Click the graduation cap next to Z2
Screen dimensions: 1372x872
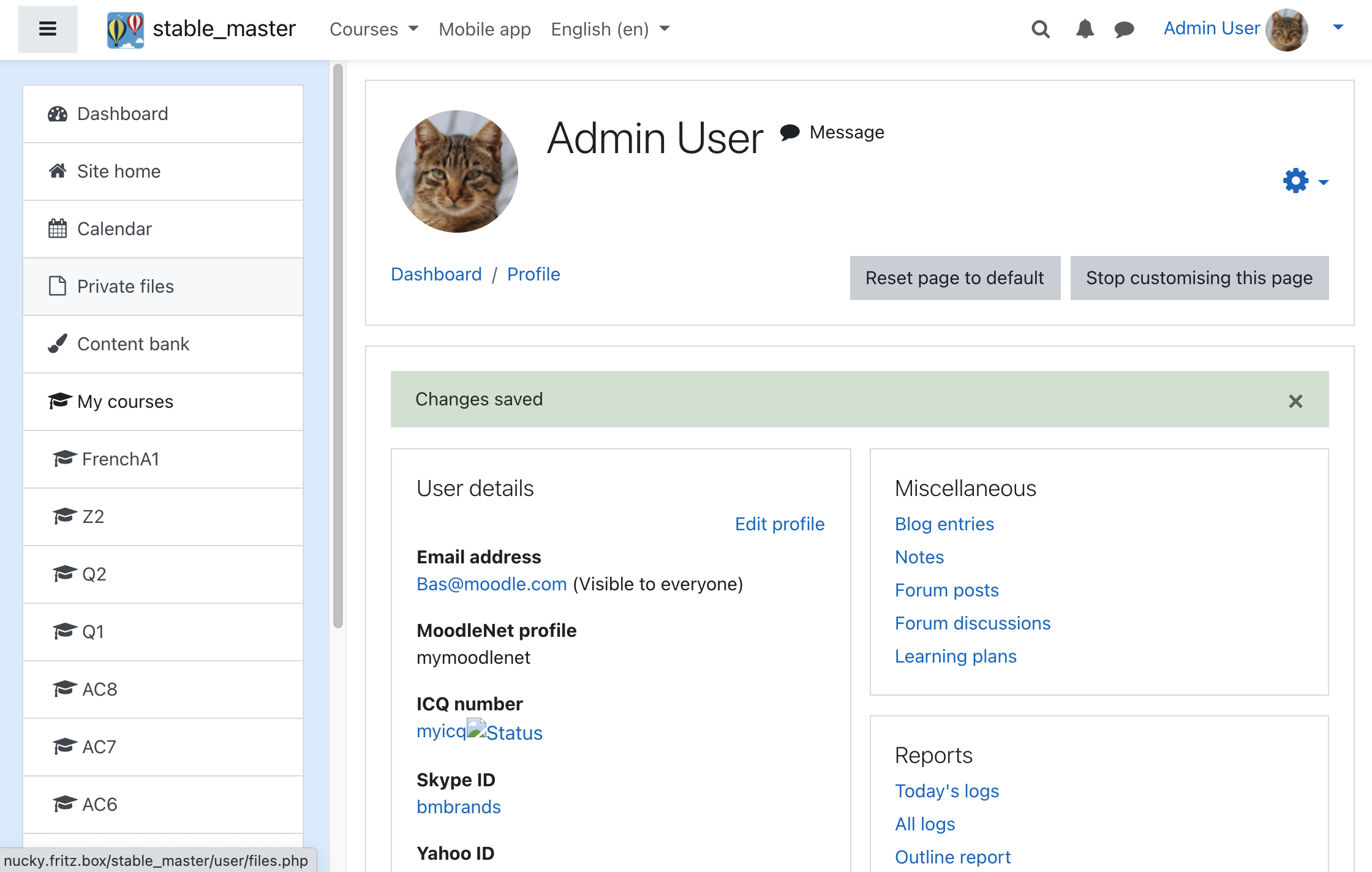tap(65, 516)
